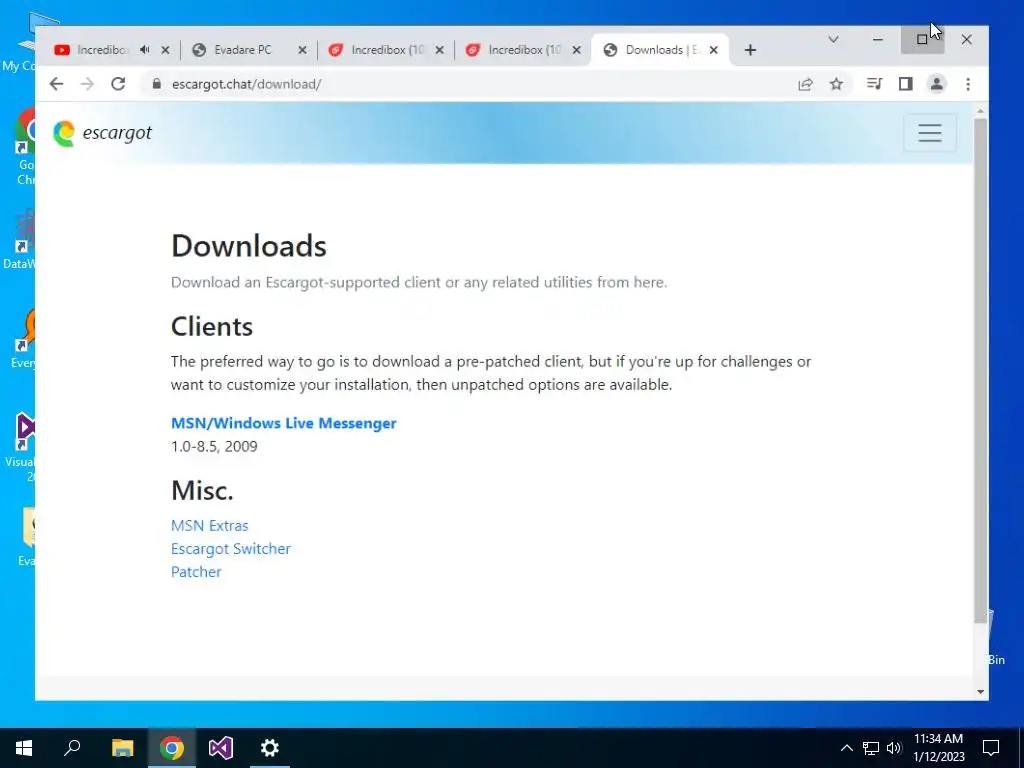
Task: Open the Escargot Switcher link
Action: 231,549
